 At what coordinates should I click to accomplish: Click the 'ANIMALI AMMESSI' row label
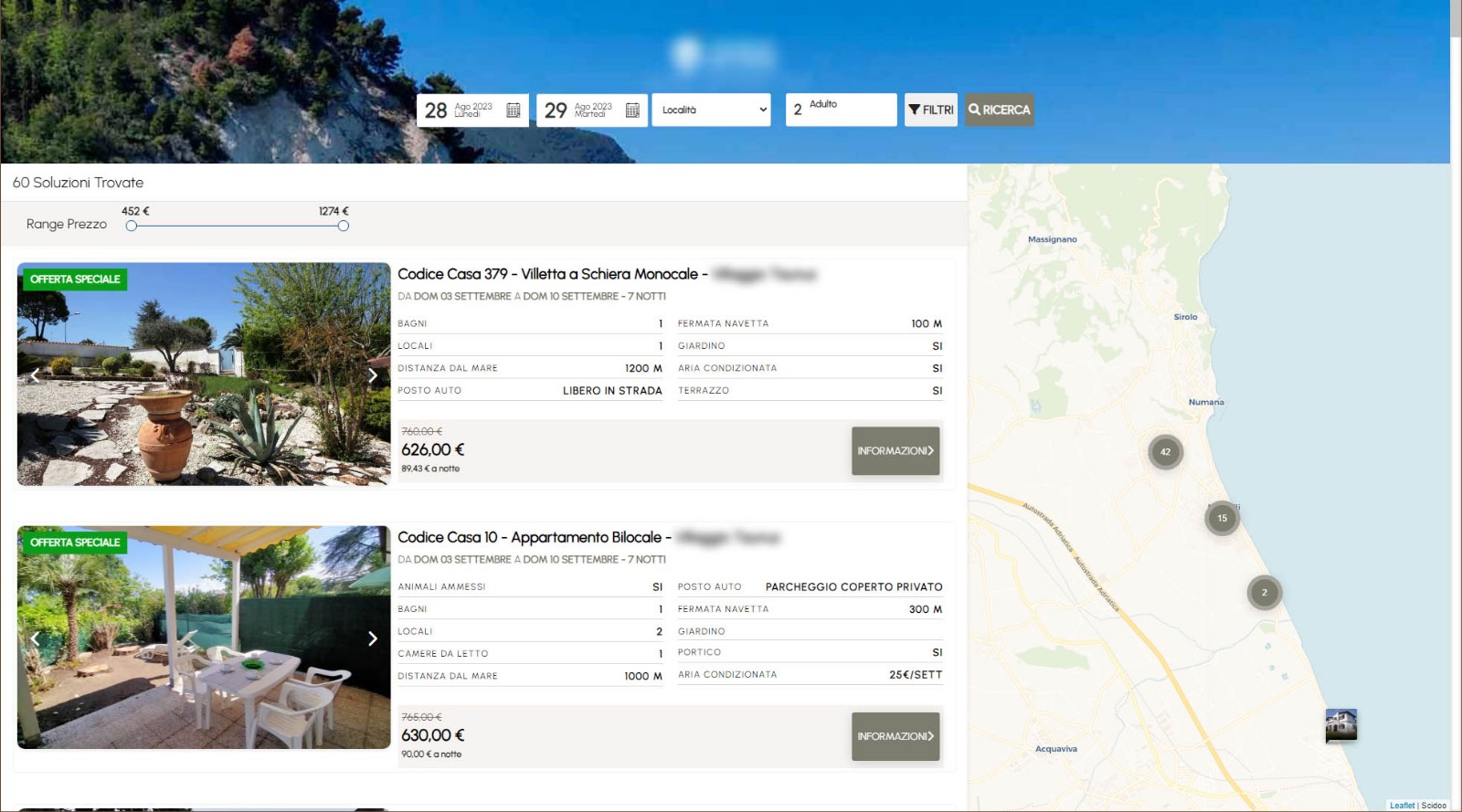[x=441, y=587]
